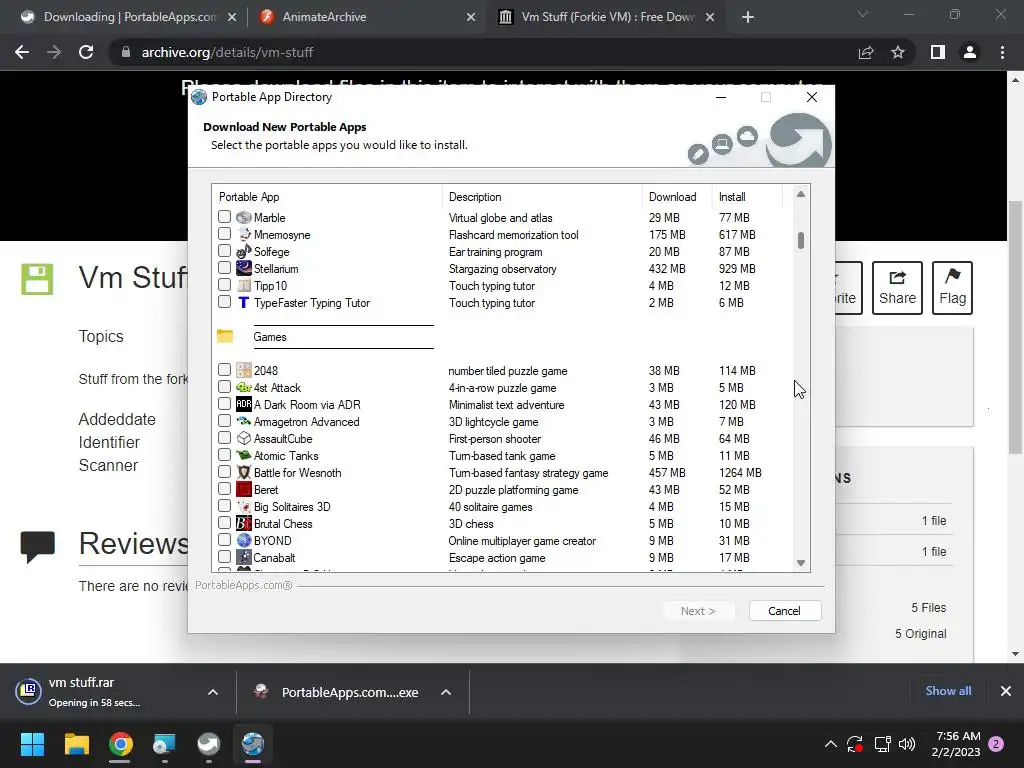Check the Battle for Wesnoth checkbox
1024x768 pixels.
click(225, 471)
